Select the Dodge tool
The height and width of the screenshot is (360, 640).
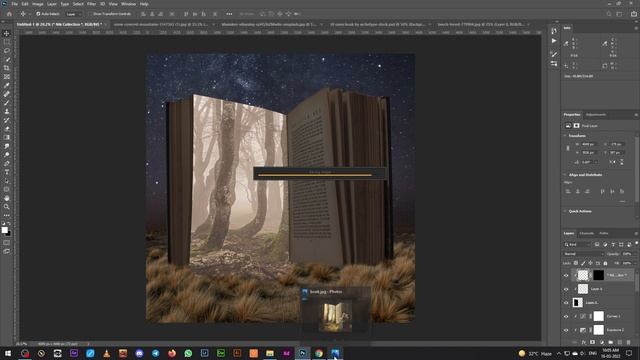[7, 155]
